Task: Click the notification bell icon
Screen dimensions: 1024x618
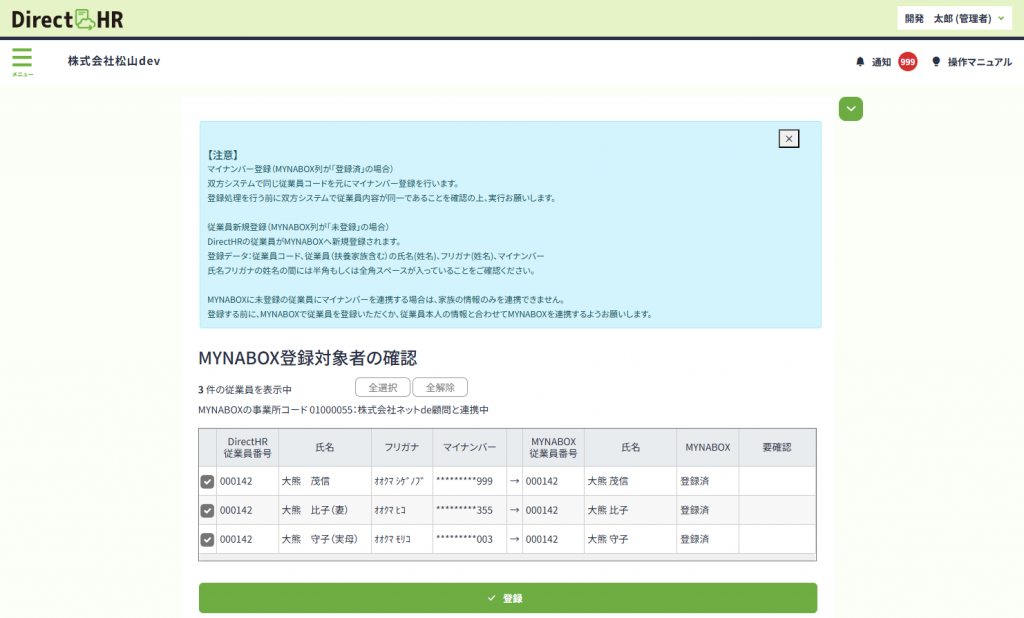Action: tap(859, 61)
